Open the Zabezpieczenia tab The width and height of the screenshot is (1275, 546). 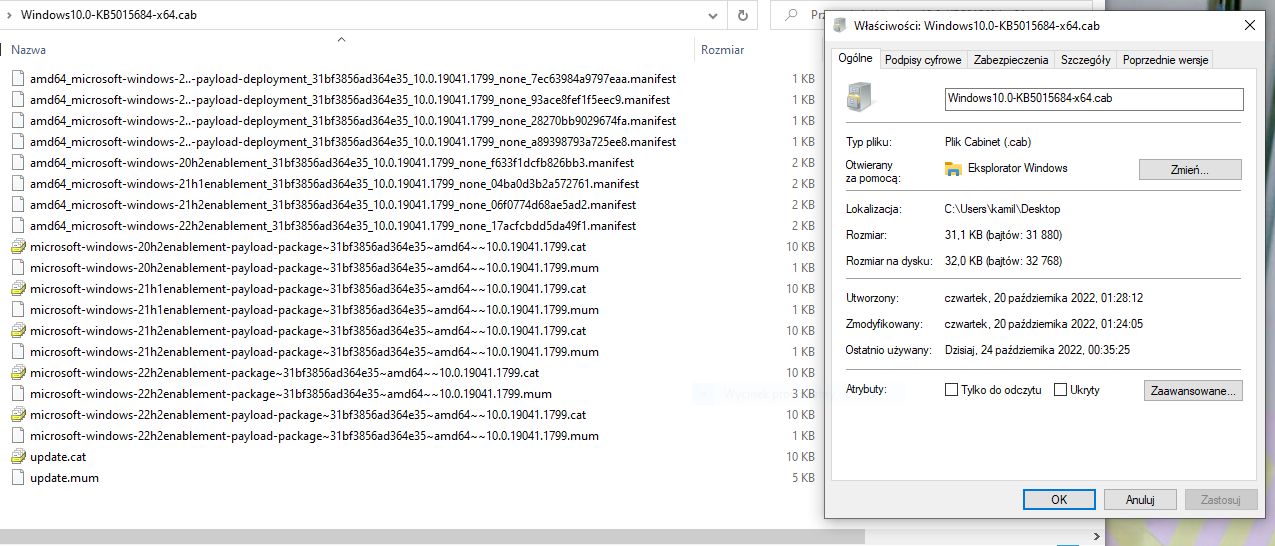pos(1011,60)
